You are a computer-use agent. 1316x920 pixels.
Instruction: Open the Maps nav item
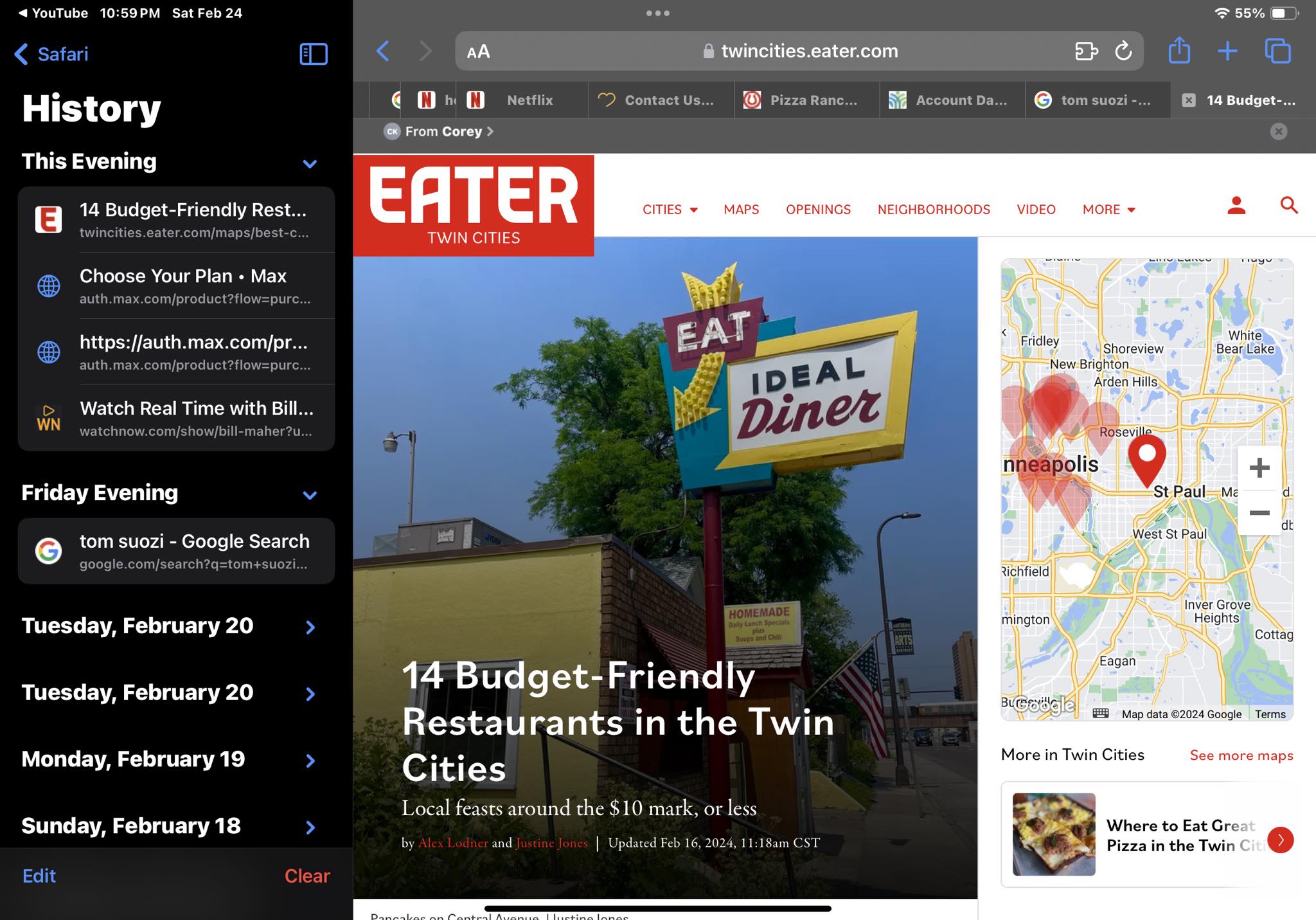741,210
